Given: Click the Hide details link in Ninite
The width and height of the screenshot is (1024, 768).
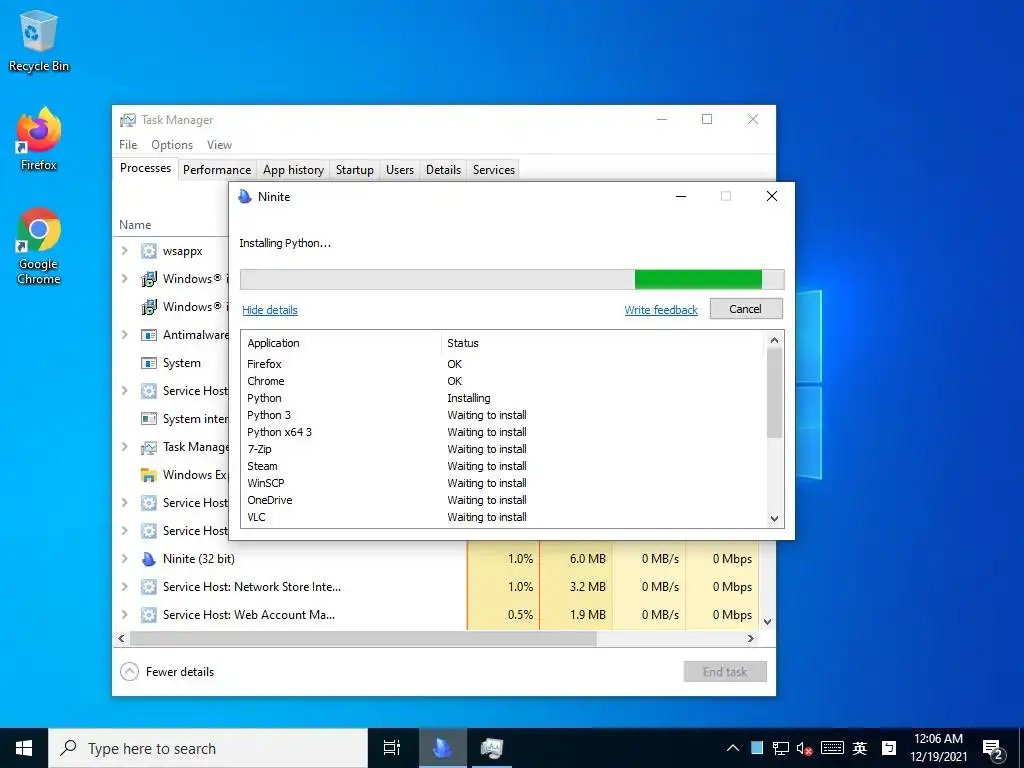Looking at the screenshot, I should (270, 310).
